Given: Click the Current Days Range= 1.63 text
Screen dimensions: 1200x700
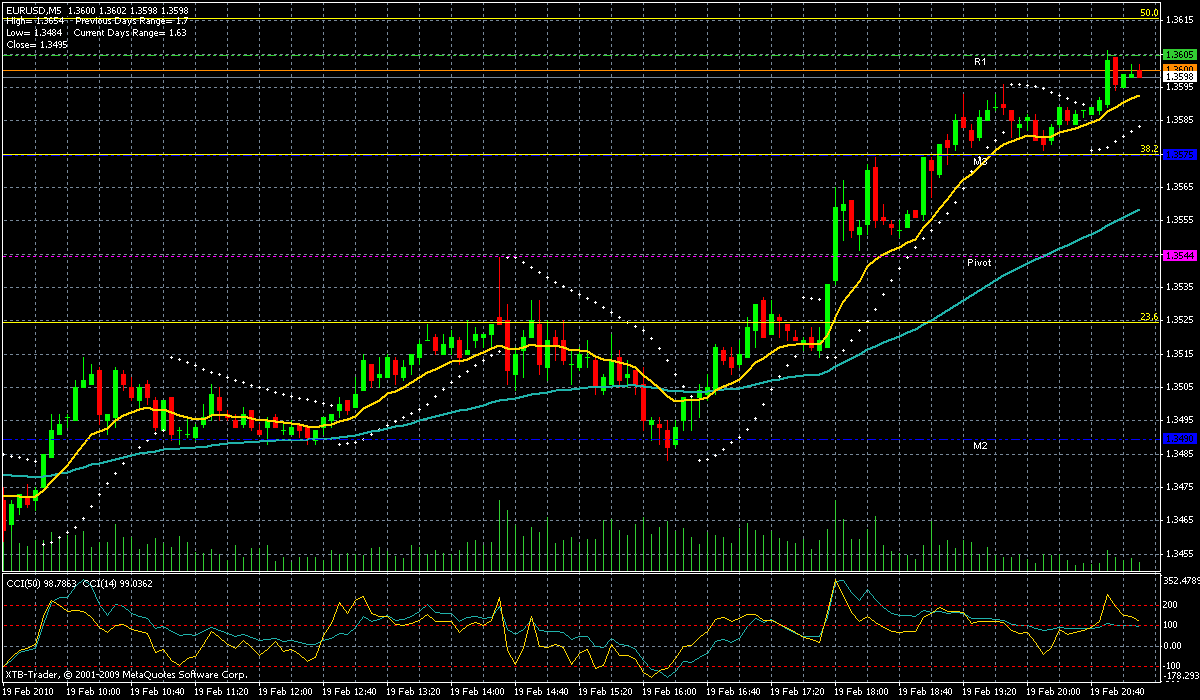Looking at the screenshot, I should (x=130, y=32).
